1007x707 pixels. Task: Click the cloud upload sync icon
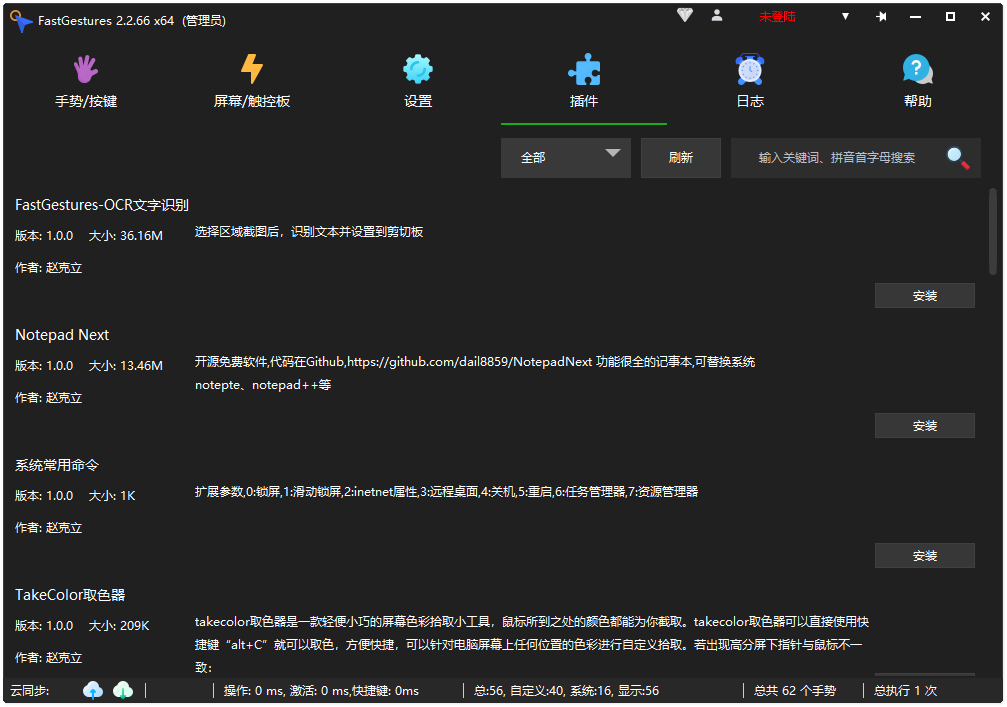click(92, 690)
